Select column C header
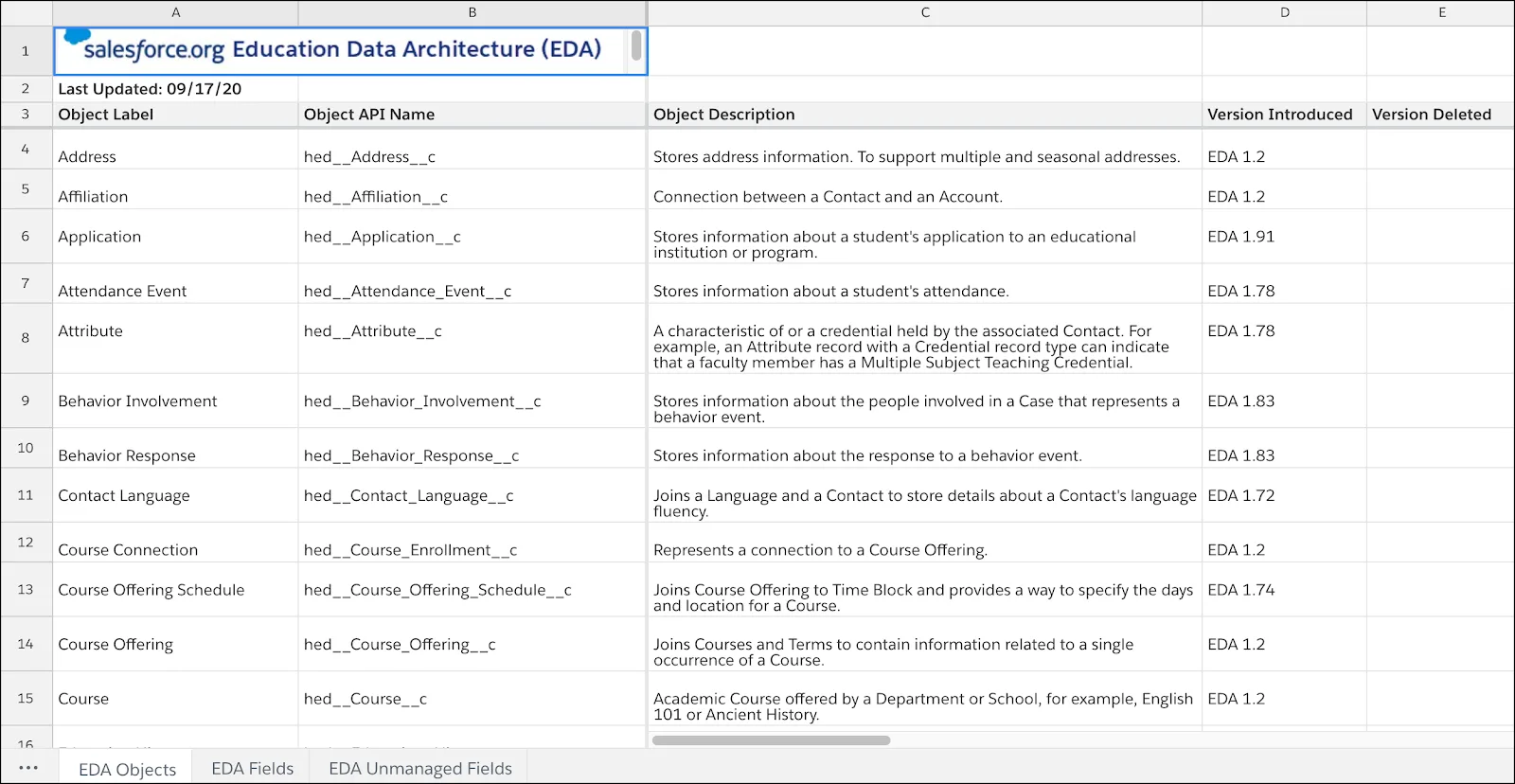This screenshot has height=784, width=1515. click(925, 12)
